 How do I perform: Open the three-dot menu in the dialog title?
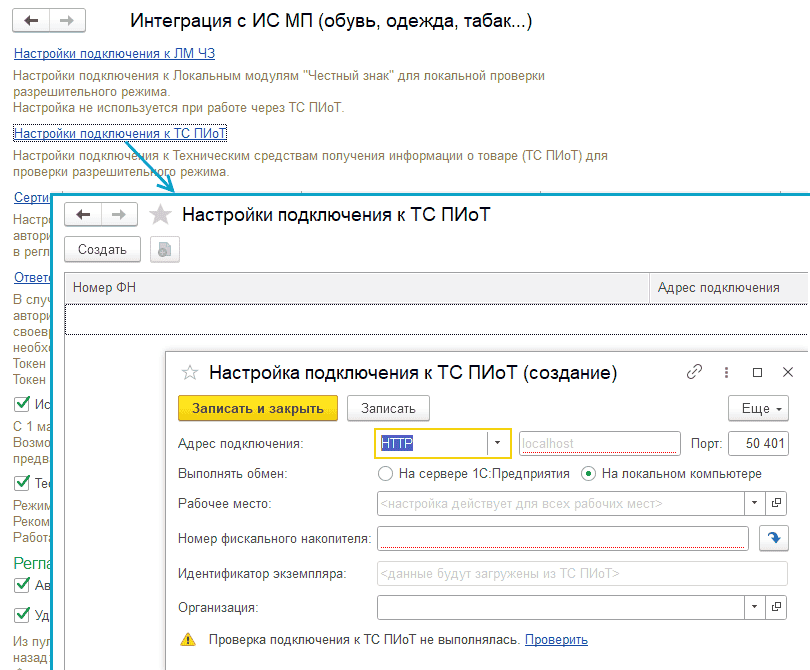pyautogui.click(x=726, y=372)
